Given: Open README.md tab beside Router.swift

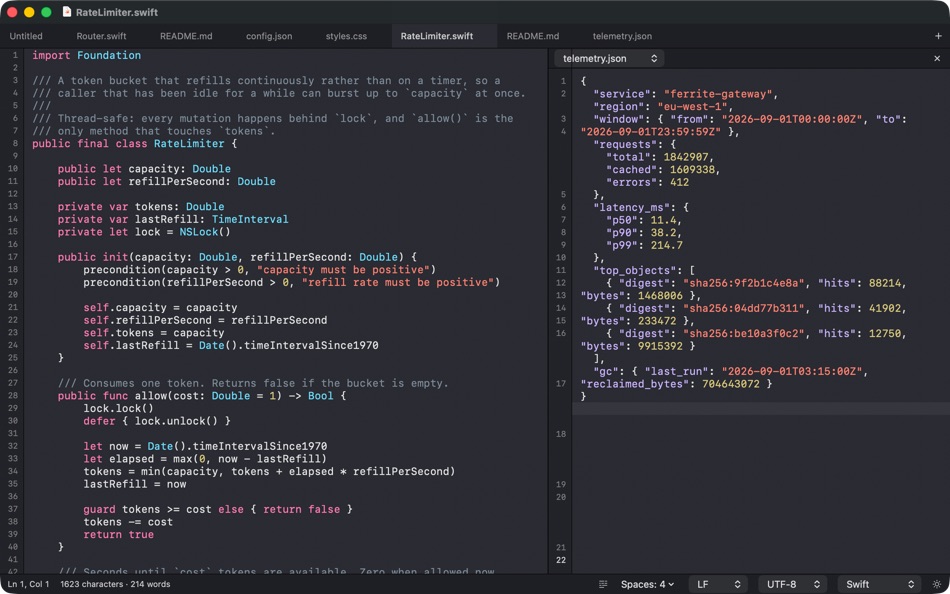Looking at the screenshot, I should 186,36.
